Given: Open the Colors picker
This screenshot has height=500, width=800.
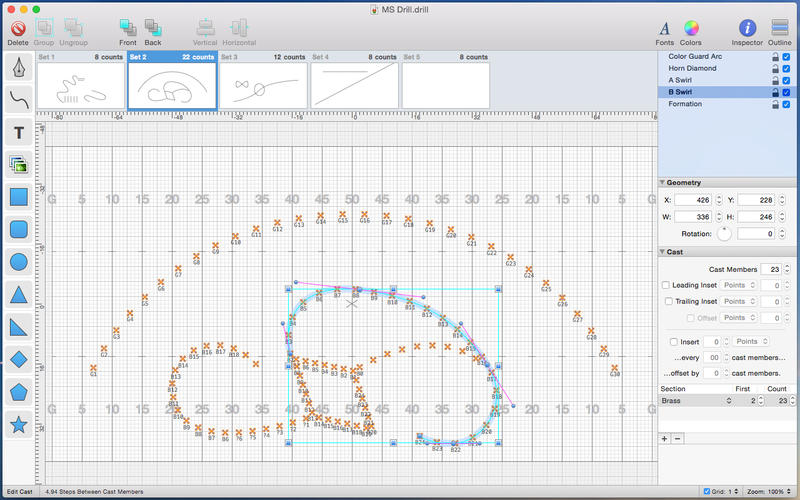Looking at the screenshot, I should (x=691, y=29).
